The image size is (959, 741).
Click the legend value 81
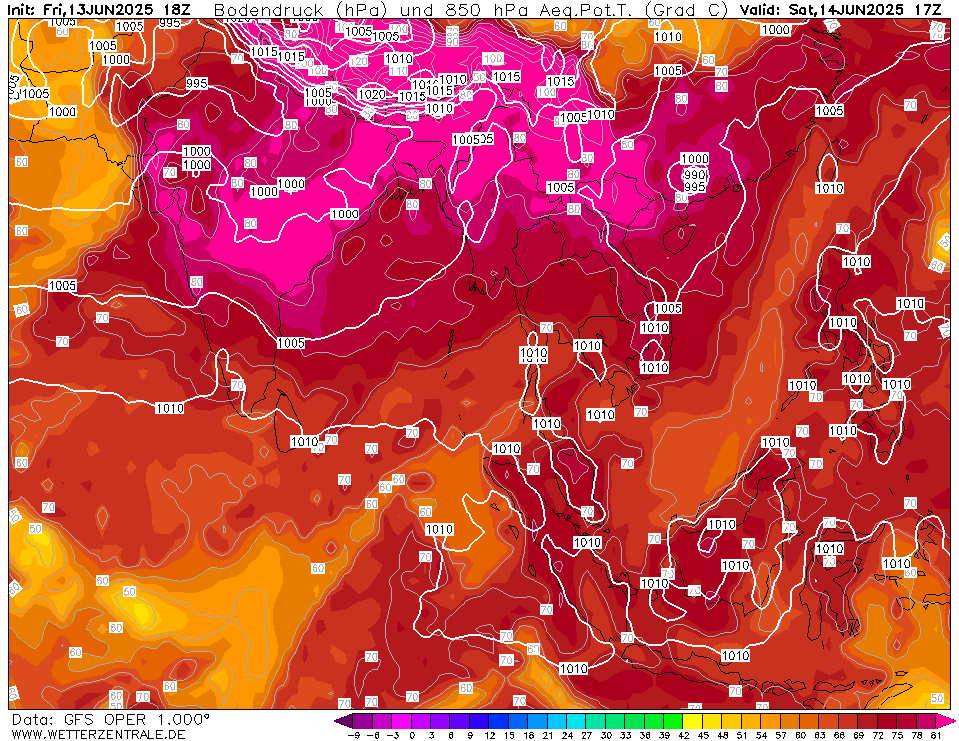tap(935, 735)
